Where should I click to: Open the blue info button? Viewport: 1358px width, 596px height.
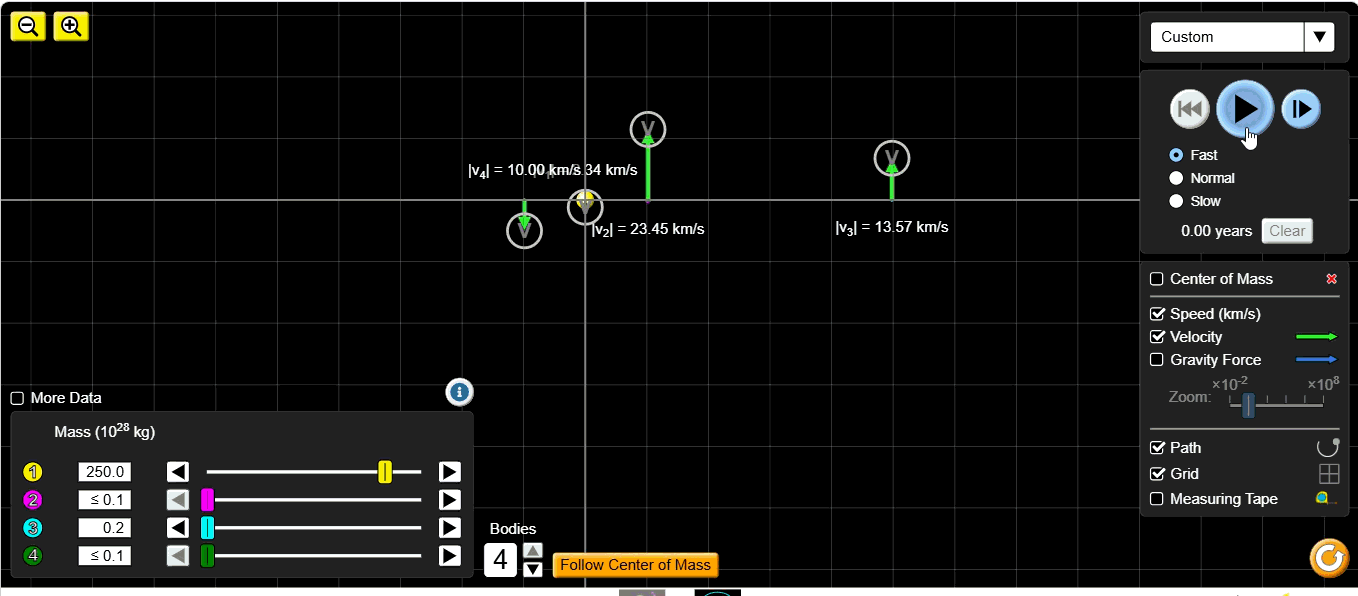[x=459, y=392]
